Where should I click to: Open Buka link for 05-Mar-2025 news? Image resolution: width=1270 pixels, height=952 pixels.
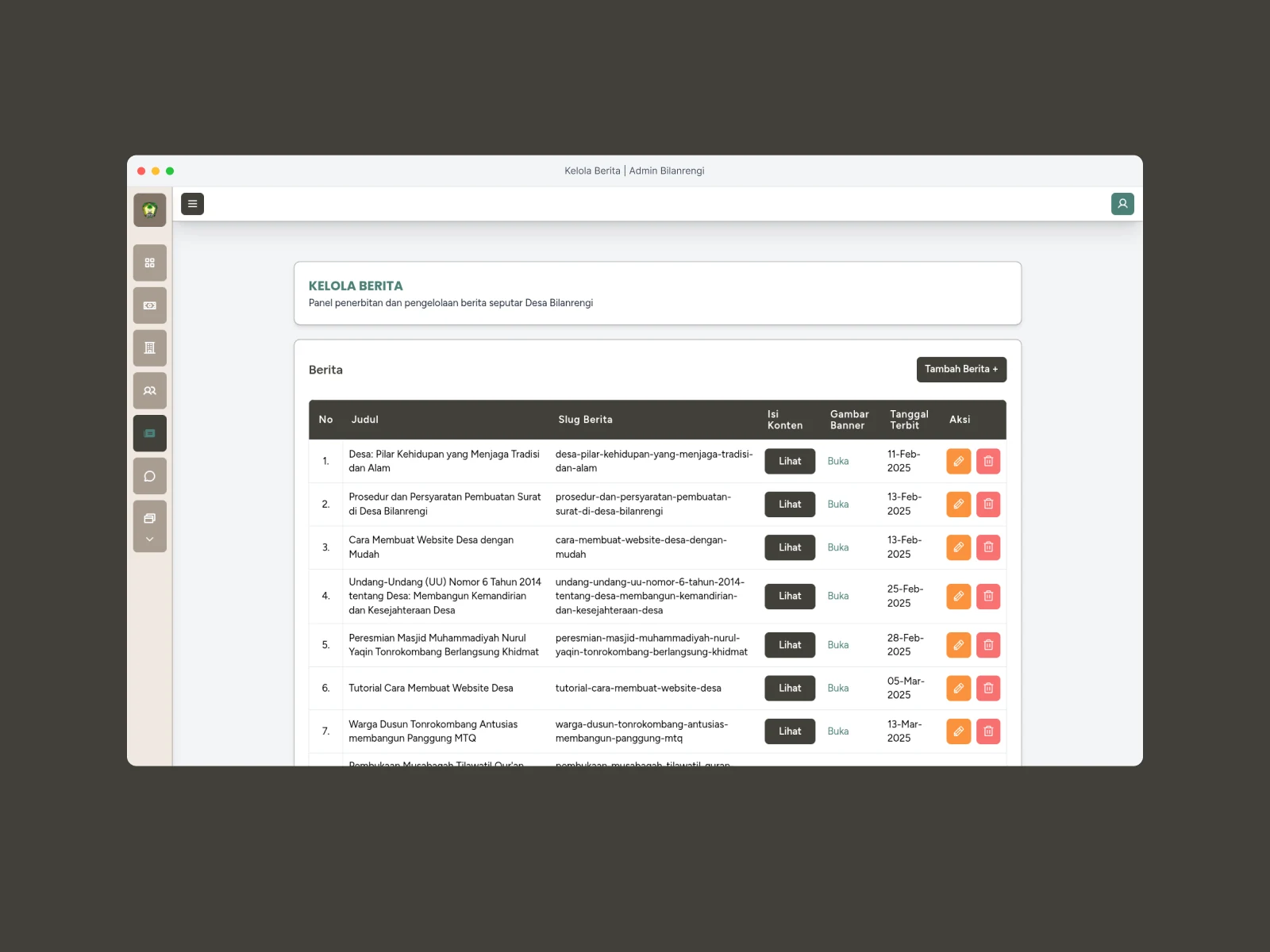coord(838,689)
